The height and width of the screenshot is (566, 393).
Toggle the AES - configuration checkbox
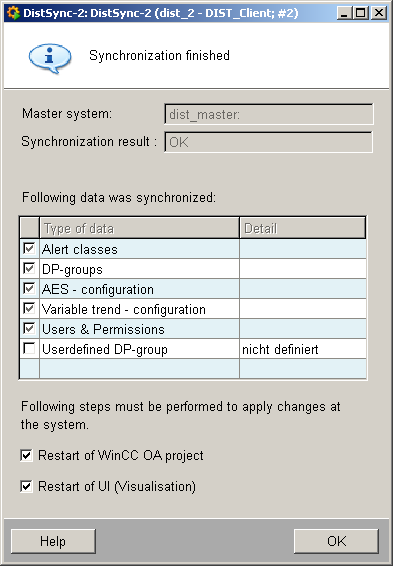pos(29,288)
